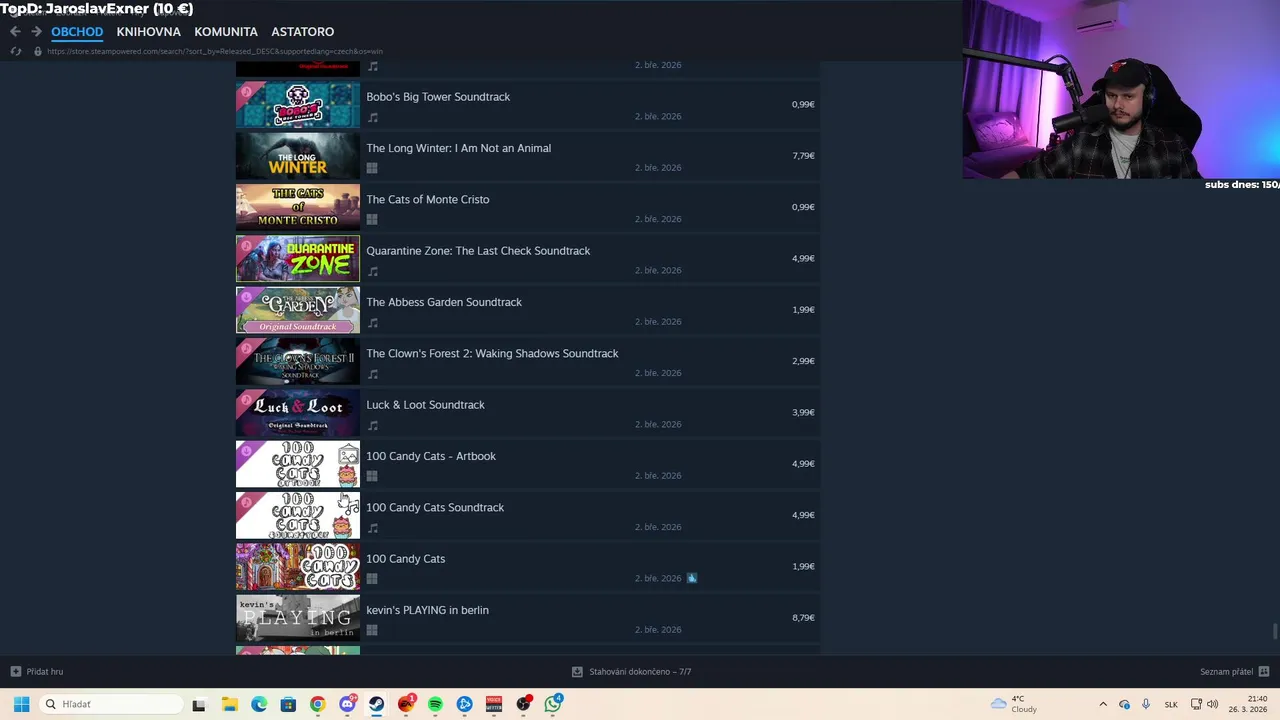Image resolution: width=1280 pixels, height=720 pixels.
Task: Open Seznam přátel friends list
Action: click(x=1226, y=672)
